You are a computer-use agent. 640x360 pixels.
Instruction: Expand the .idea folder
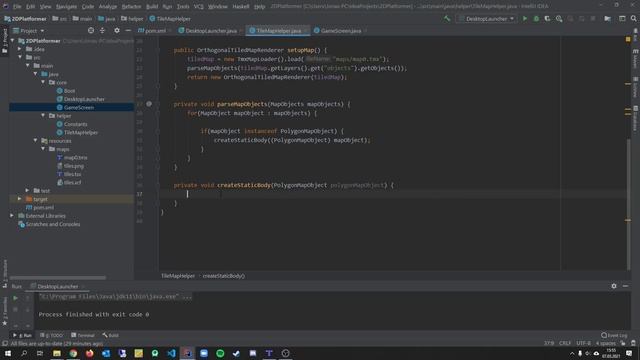(20, 49)
